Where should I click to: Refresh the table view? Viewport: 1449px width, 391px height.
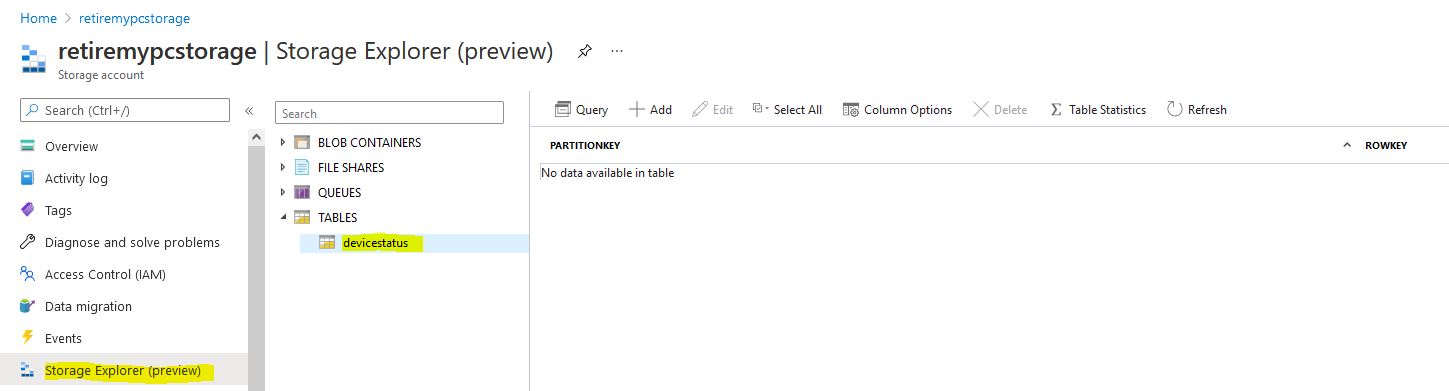(1196, 110)
